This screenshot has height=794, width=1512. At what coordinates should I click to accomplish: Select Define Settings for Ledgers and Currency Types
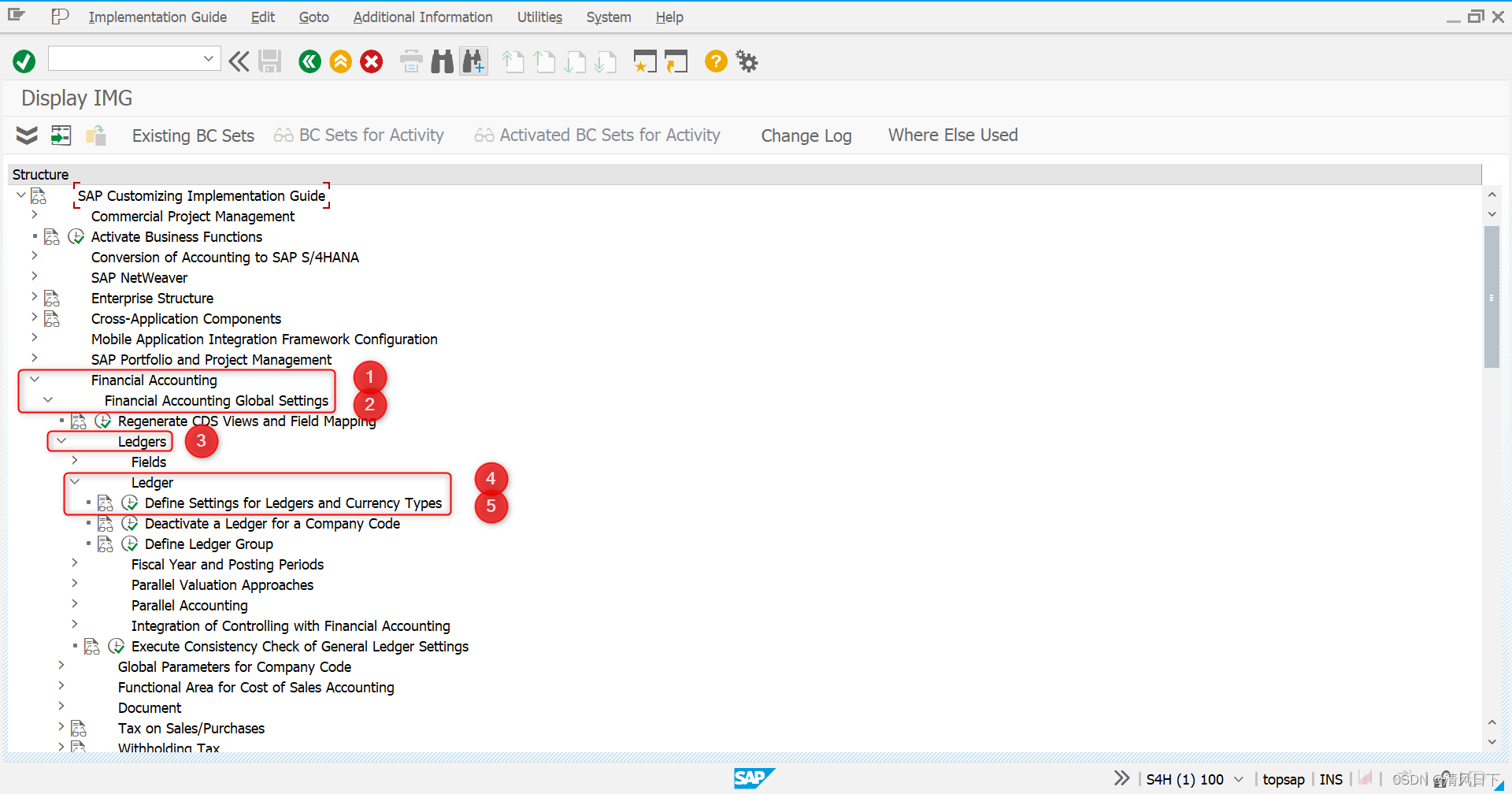pyautogui.click(x=293, y=503)
